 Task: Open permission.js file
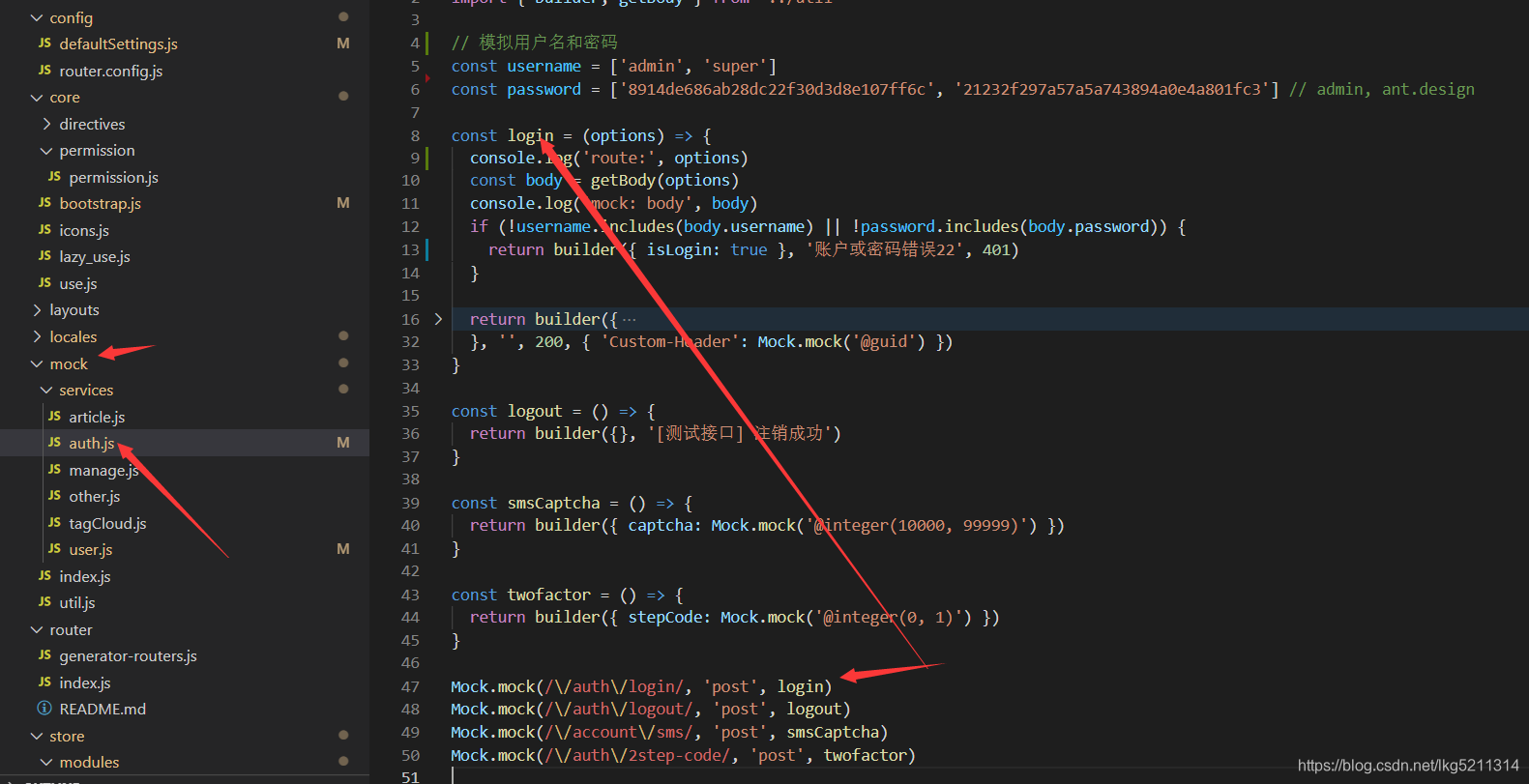click(113, 177)
